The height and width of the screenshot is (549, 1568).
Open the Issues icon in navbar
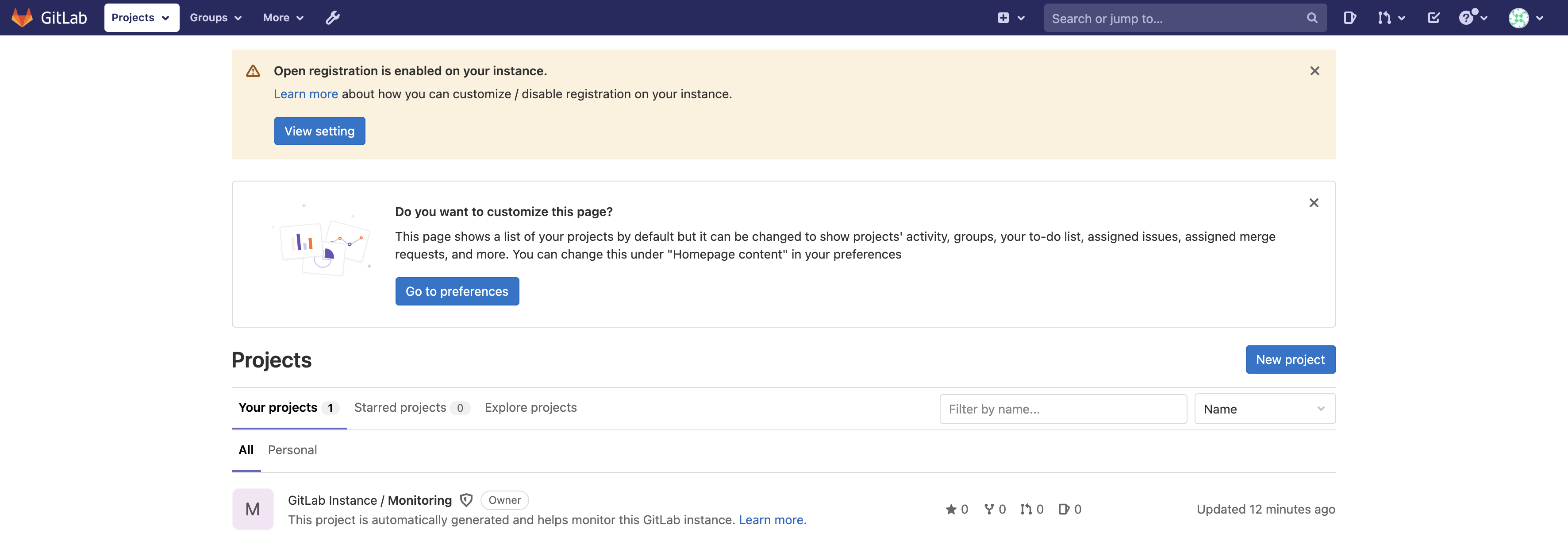point(1349,18)
